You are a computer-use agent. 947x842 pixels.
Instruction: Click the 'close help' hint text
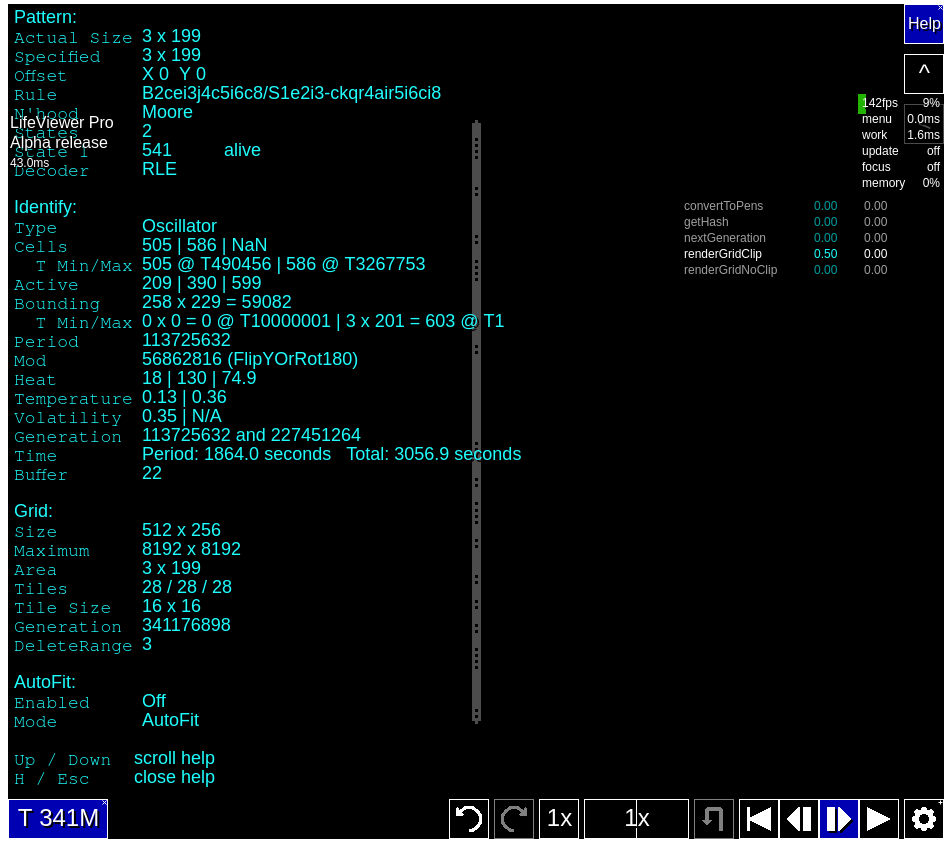point(175,777)
